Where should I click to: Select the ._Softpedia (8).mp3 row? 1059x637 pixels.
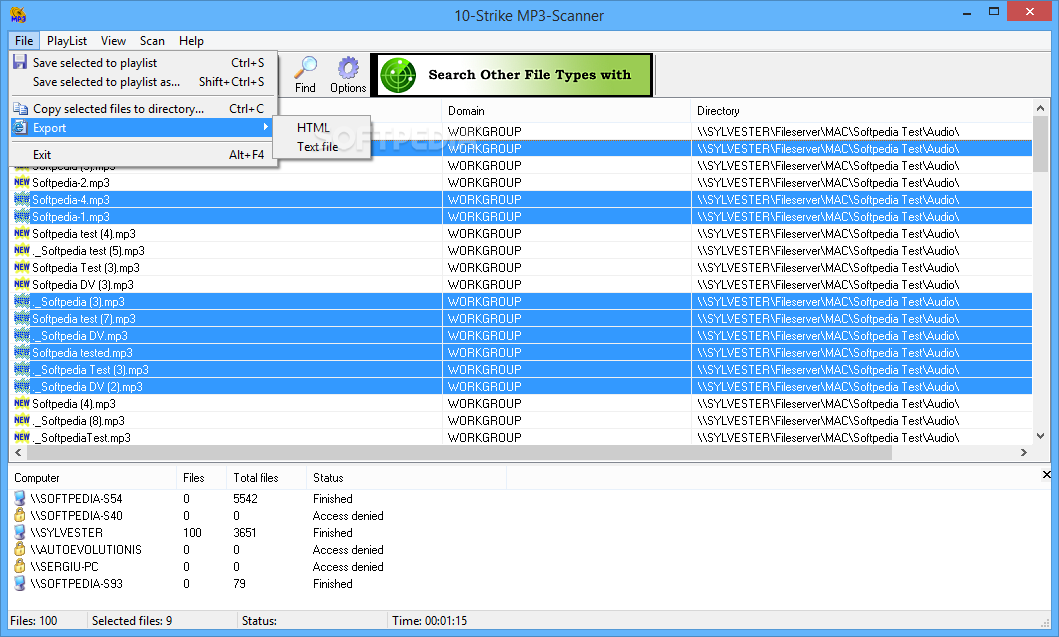pyautogui.click(x=521, y=421)
